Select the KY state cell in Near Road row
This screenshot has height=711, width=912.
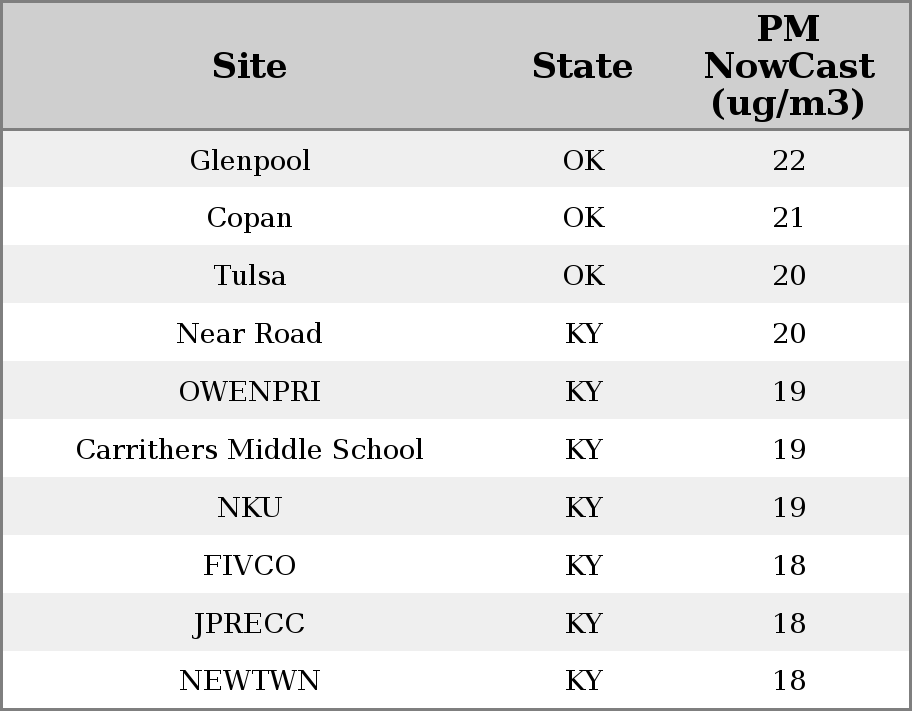583,334
